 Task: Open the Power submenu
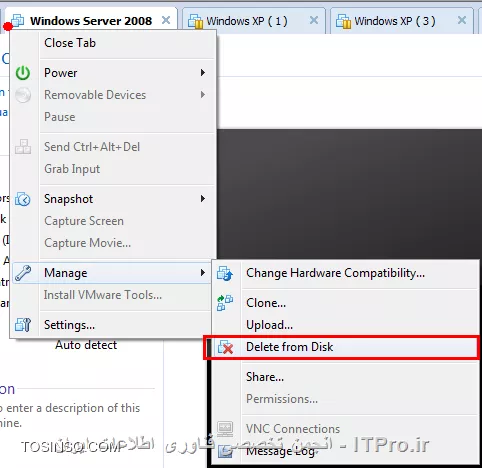click(112, 73)
